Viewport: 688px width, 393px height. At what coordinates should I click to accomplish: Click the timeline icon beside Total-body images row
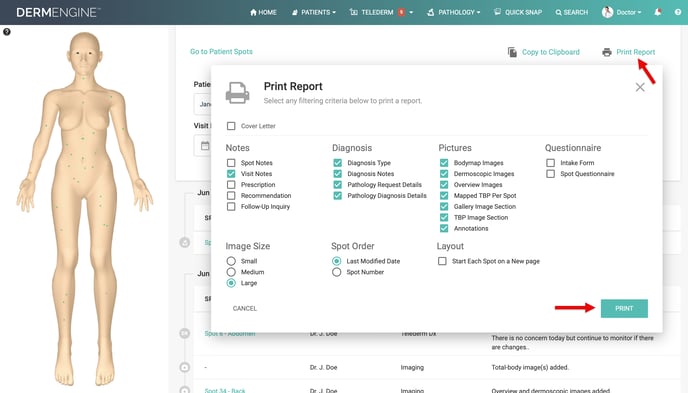point(185,367)
